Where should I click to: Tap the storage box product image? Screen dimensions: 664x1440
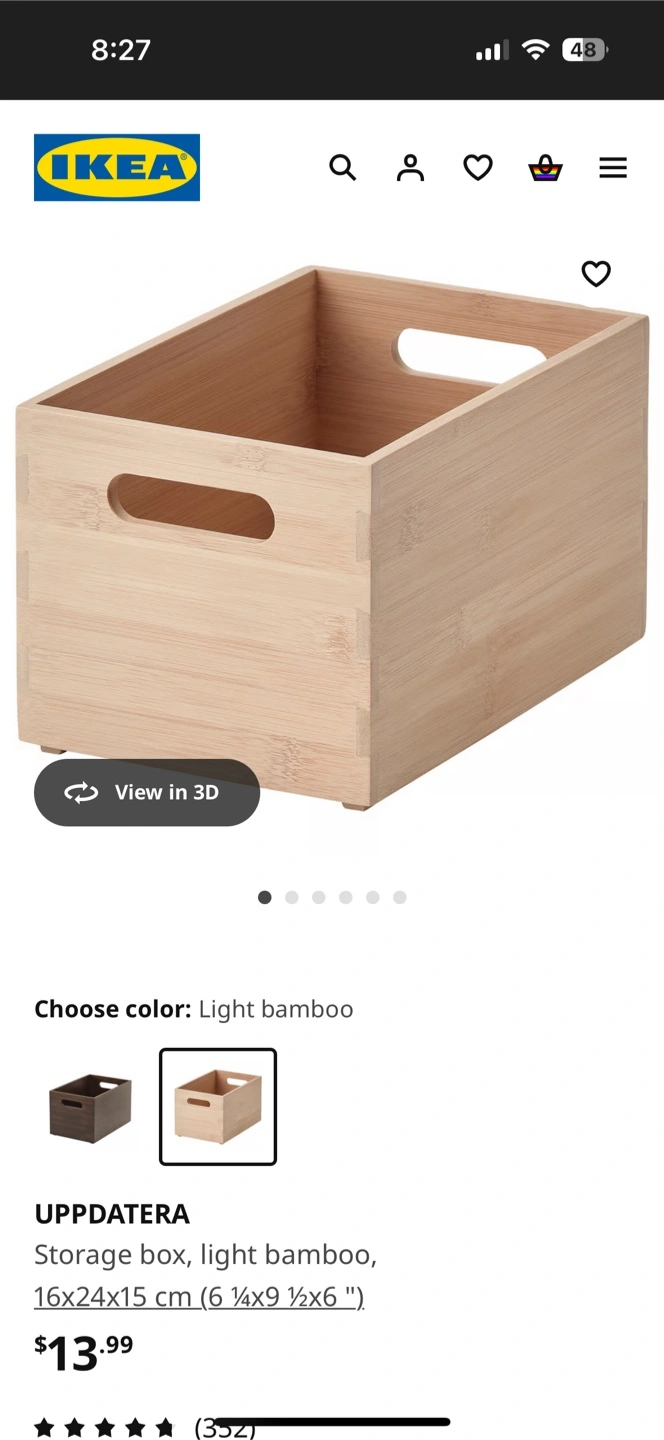click(x=332, y=537)
